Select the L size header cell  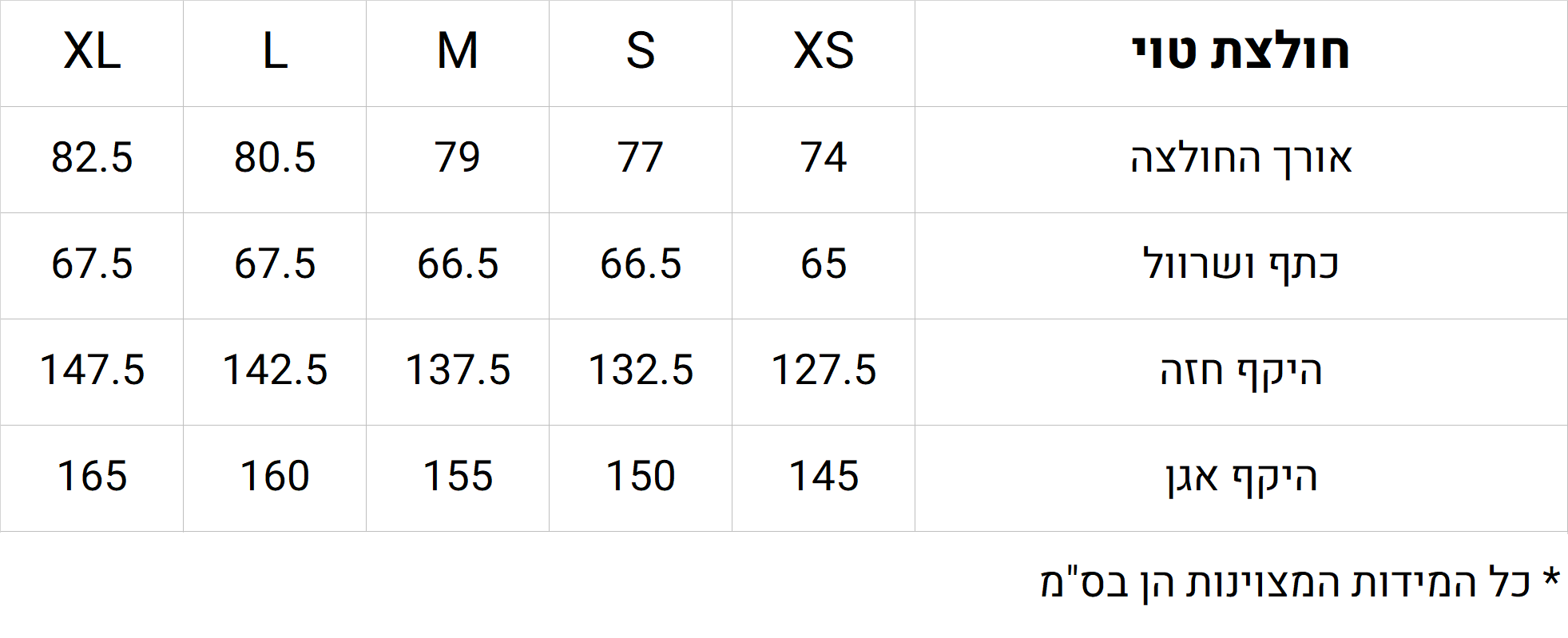click(275, 53)
